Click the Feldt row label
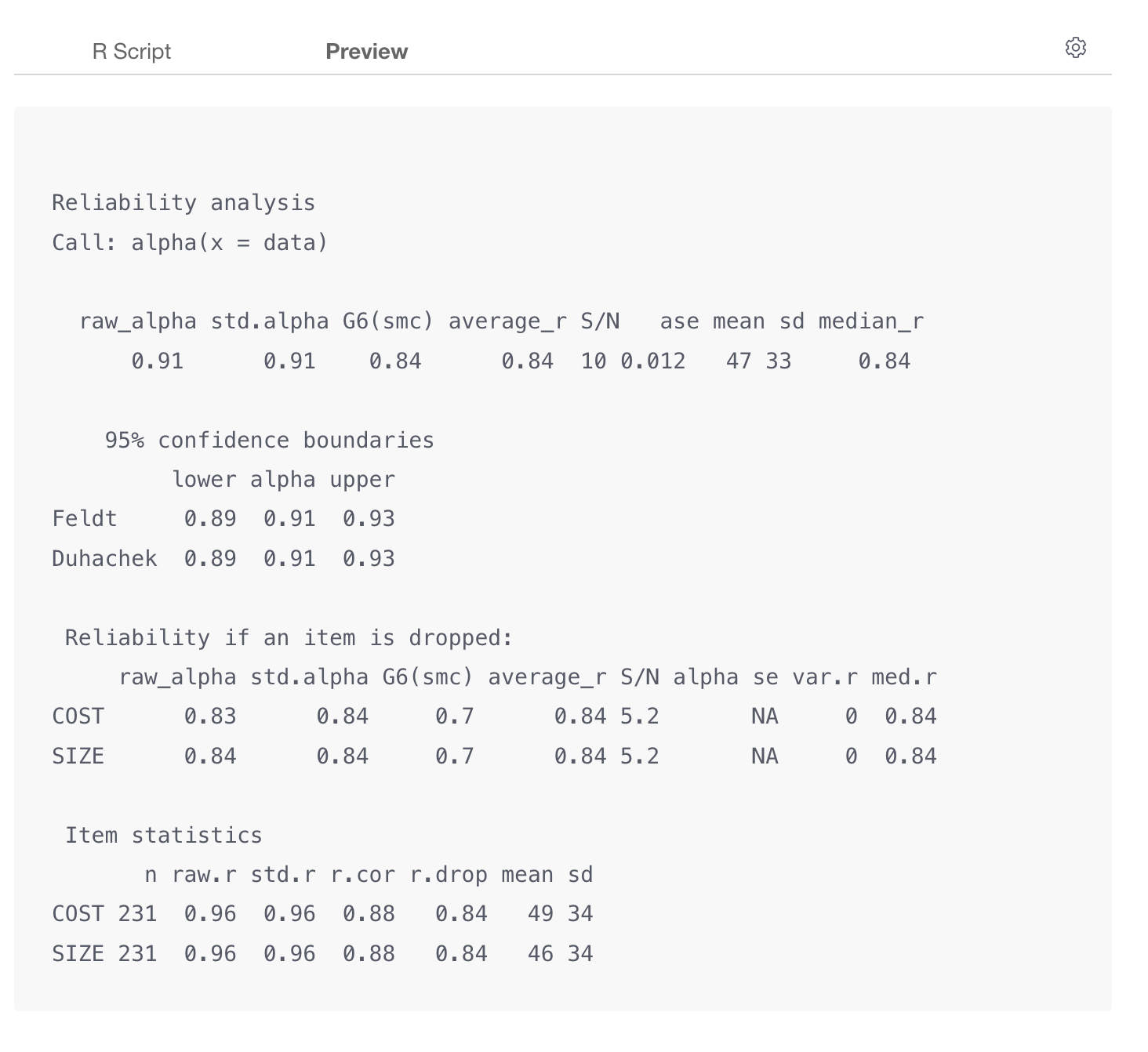The height and width of the screenshot is (1052, 1148). [85, 519]
